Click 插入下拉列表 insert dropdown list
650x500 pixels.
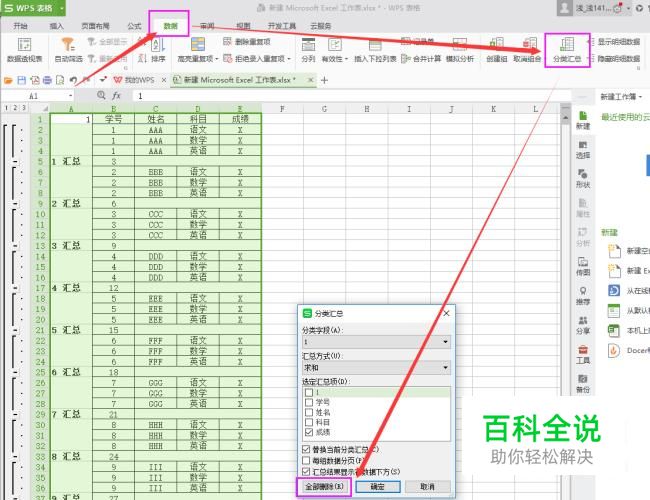[375, 50]
